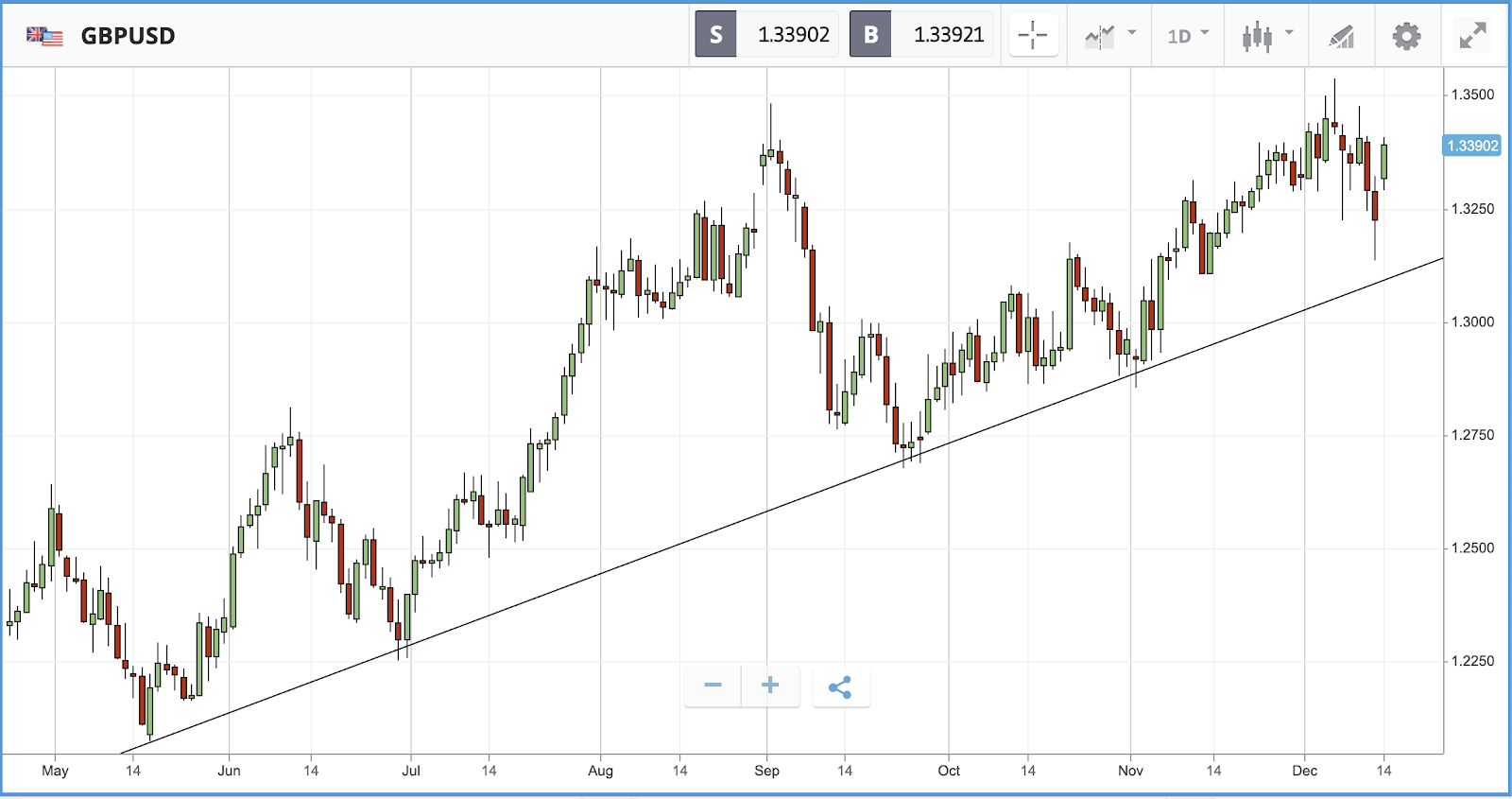Select the black ascending trendline
This screenshot has height=799, width=1512.
click(x=782, y=506)
